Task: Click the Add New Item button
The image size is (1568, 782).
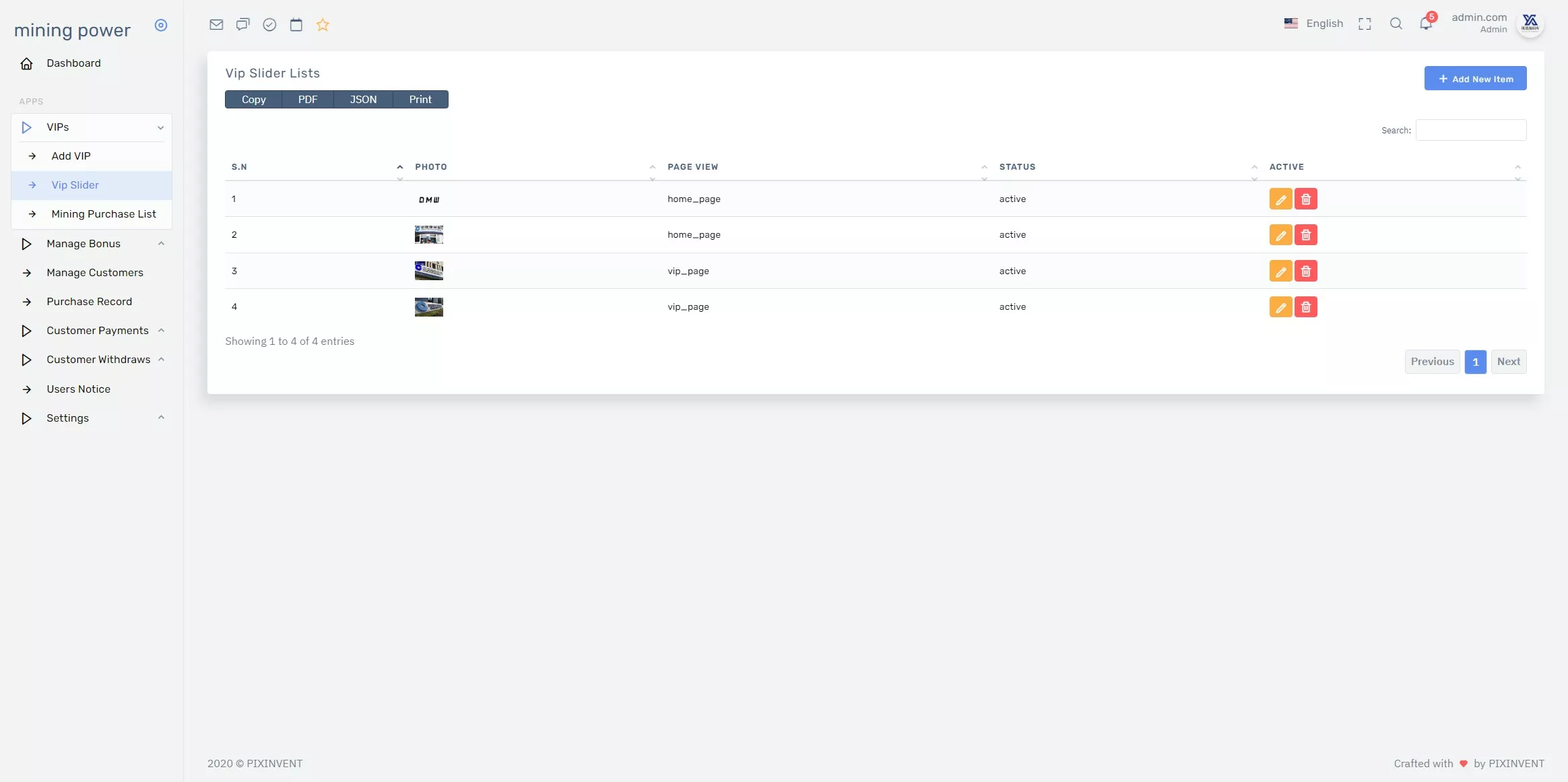Action: tap(1475, 79)
